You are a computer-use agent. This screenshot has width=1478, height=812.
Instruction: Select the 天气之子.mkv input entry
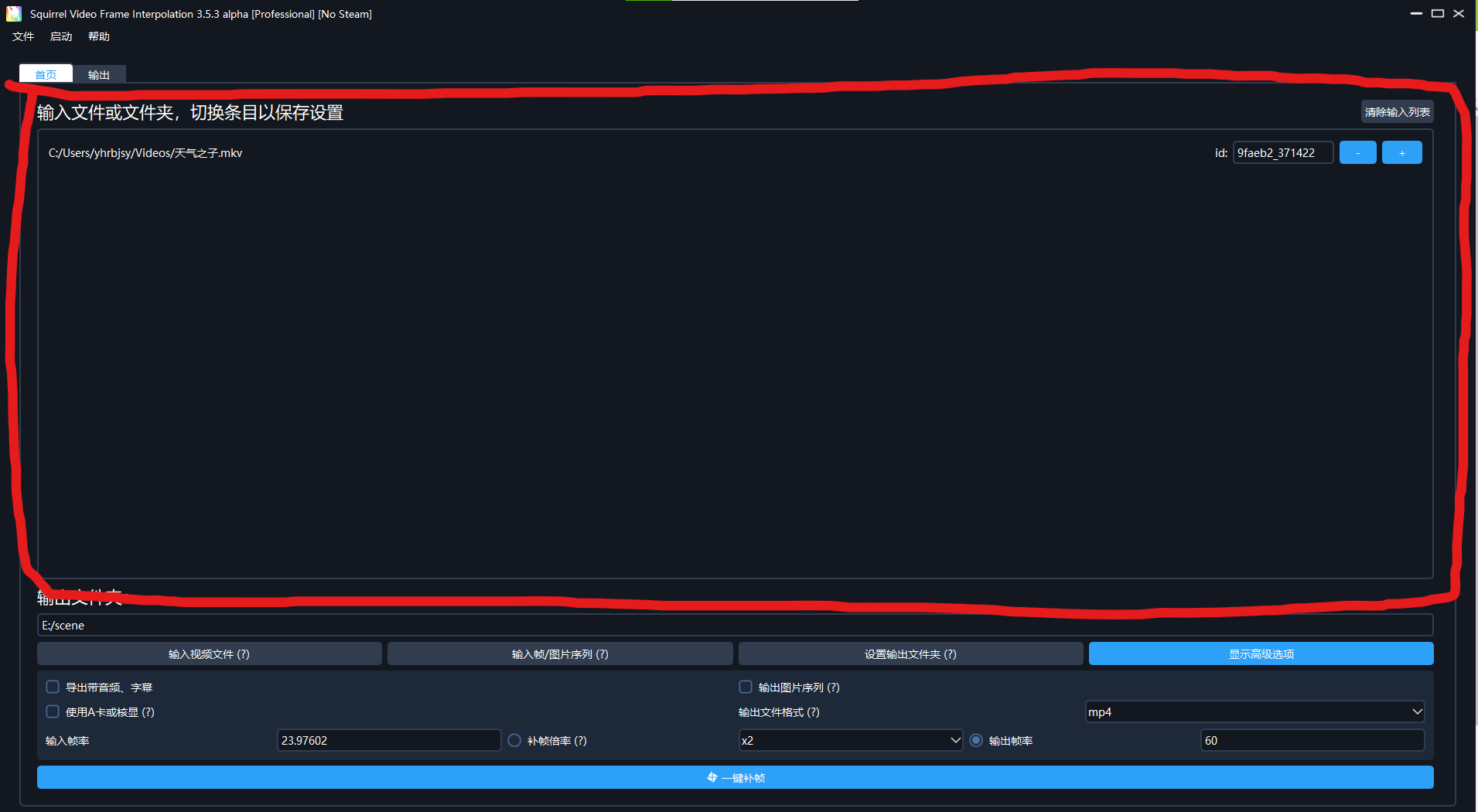click(145, 153)
